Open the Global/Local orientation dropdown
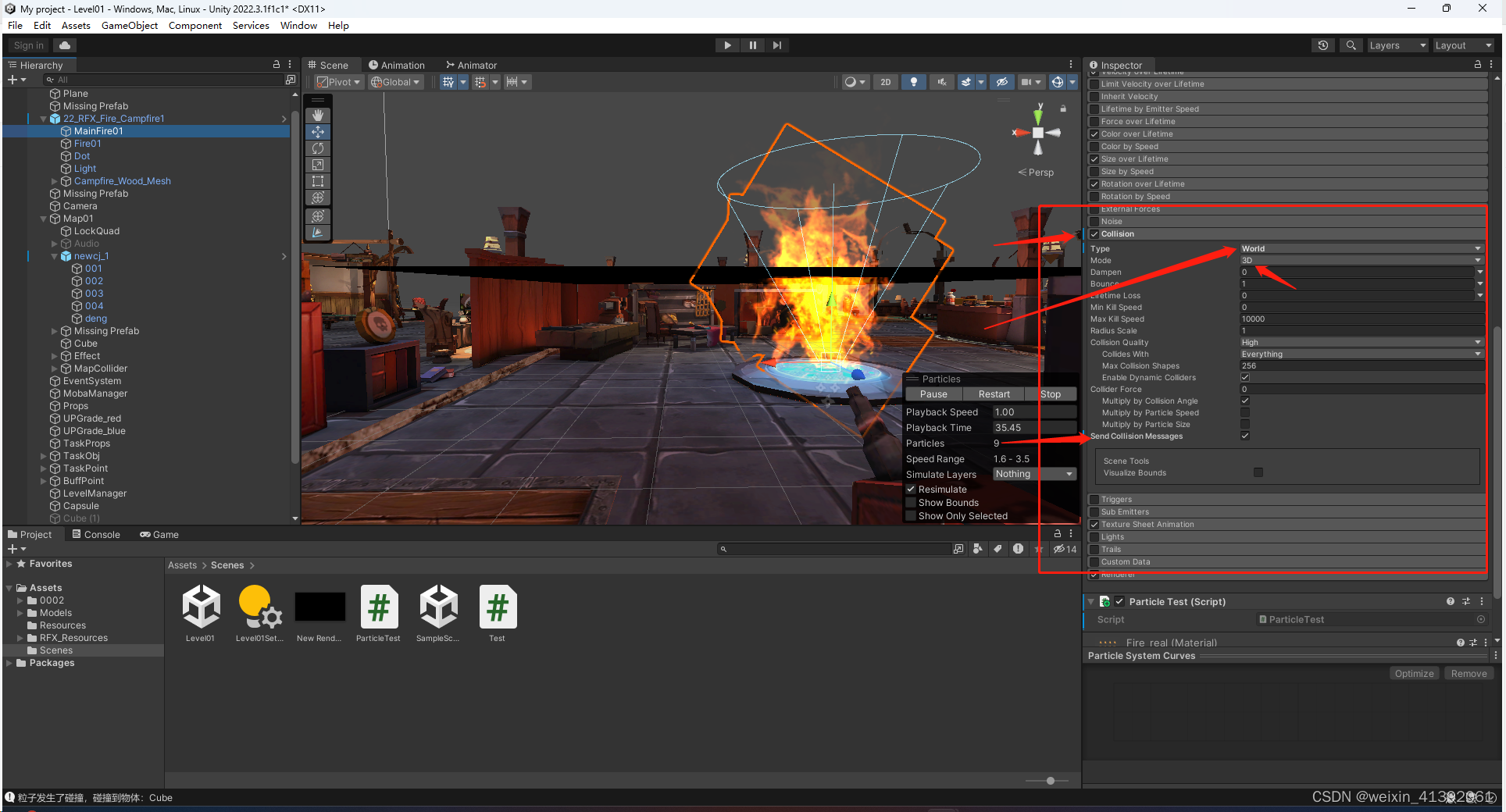 click(395, 82)
